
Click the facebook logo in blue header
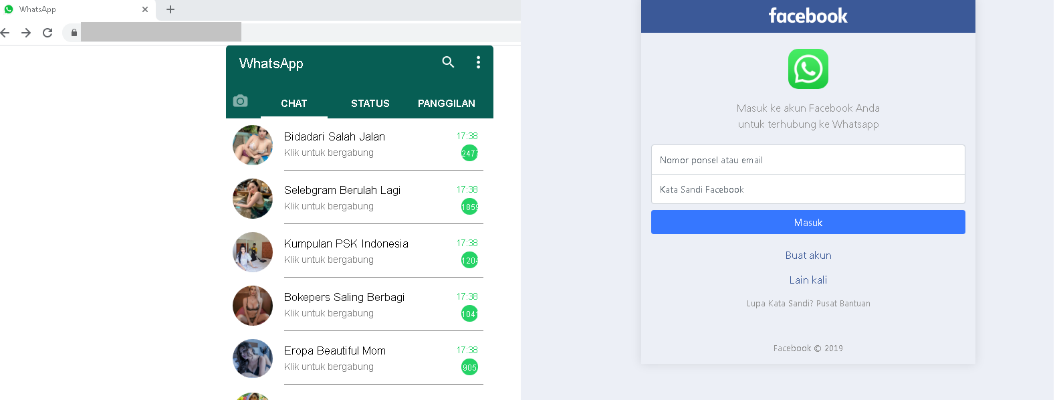(808, 15)
